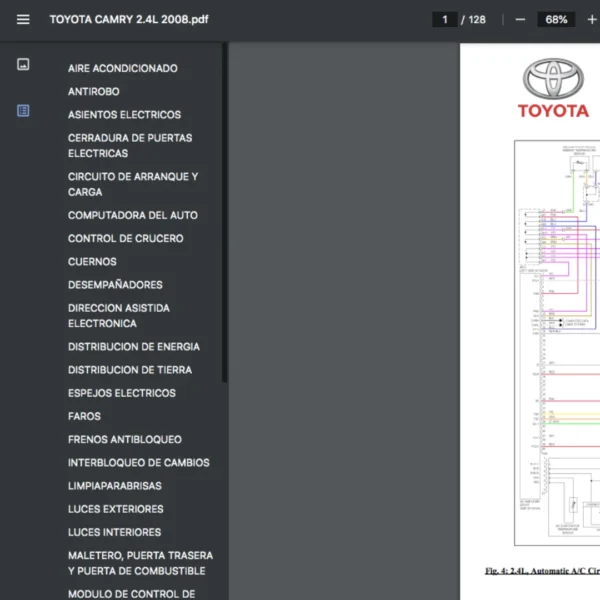Image resolution: width=600 pixels, height=600 pixels.
Task: Open AIRE ACONDICIONADO outline entry
Action: [x=122, y=68]
